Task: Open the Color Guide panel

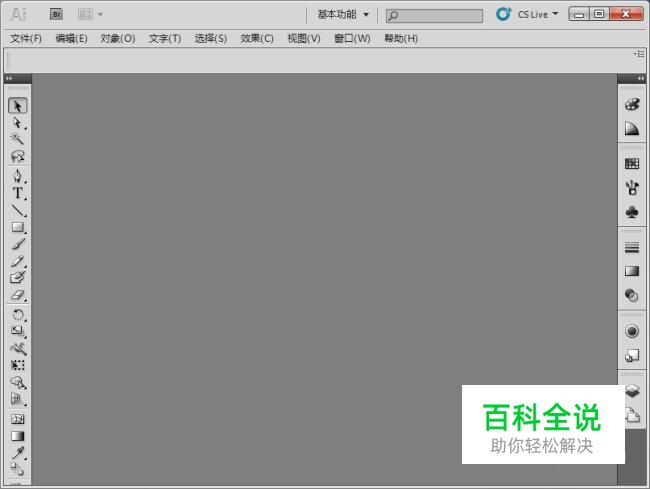Action: click(632, 129)
